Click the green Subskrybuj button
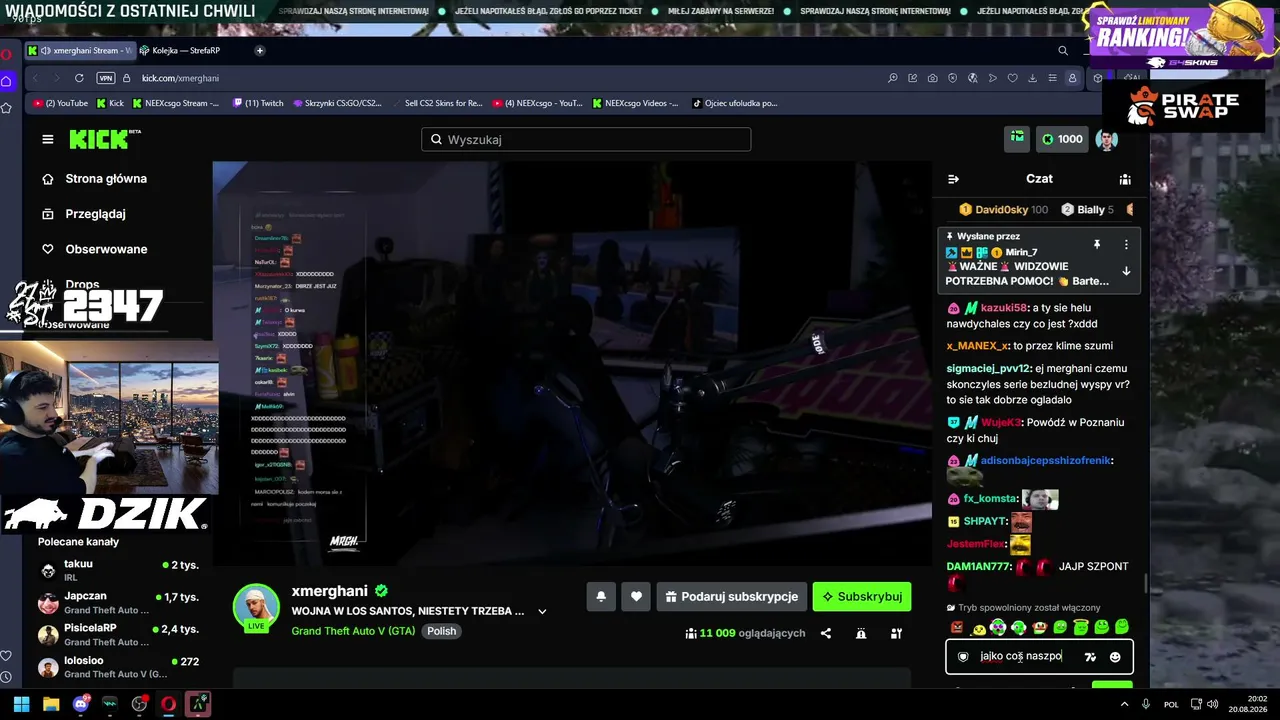This screenshot has width=1280, height=720. point(862,597)
